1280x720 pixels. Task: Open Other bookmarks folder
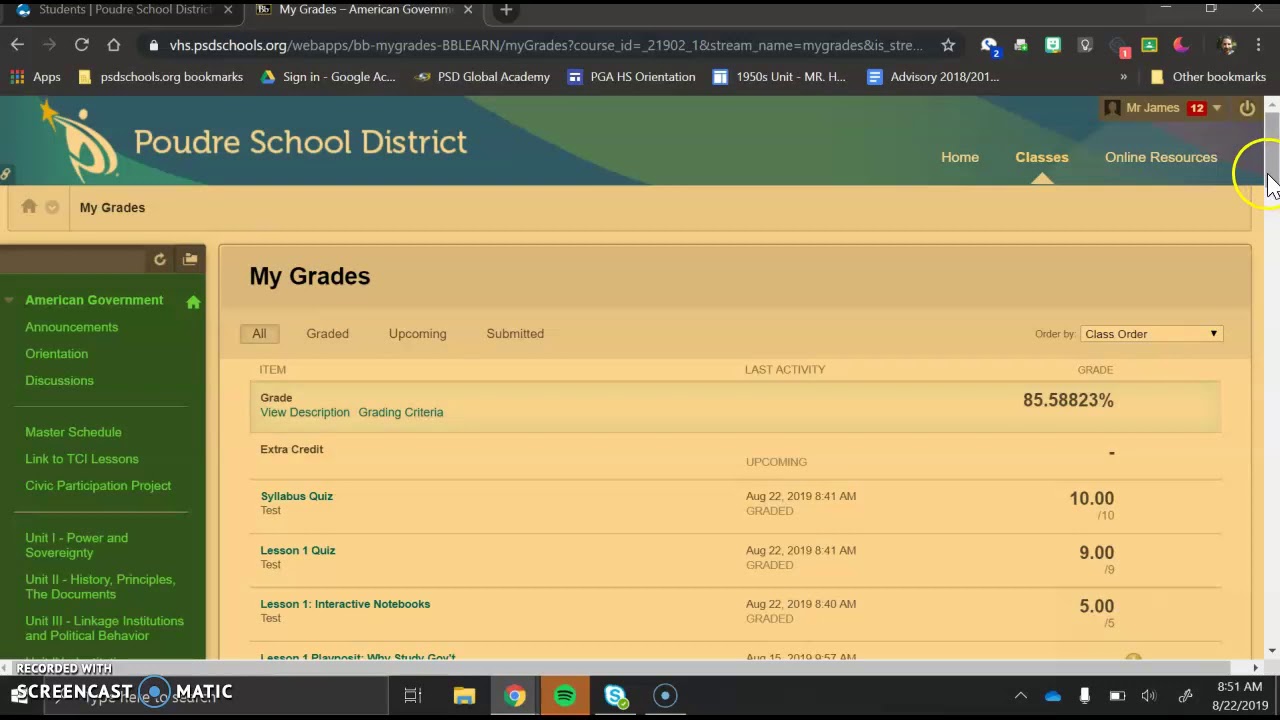(1208, 77)
